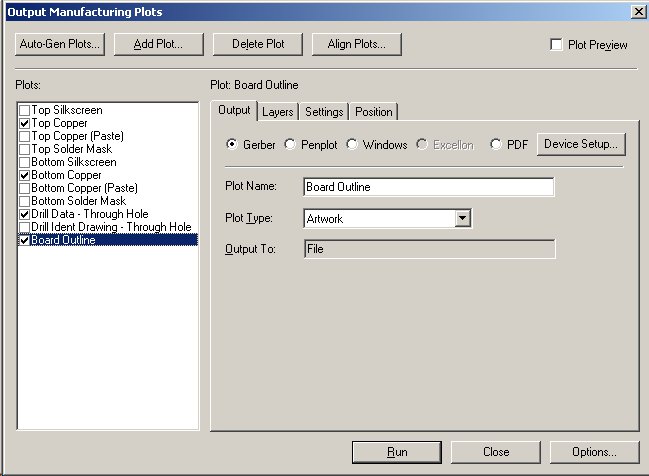The image size is (649, 476).
Task: Click the Plot Name text field
Action: point(428,187)
